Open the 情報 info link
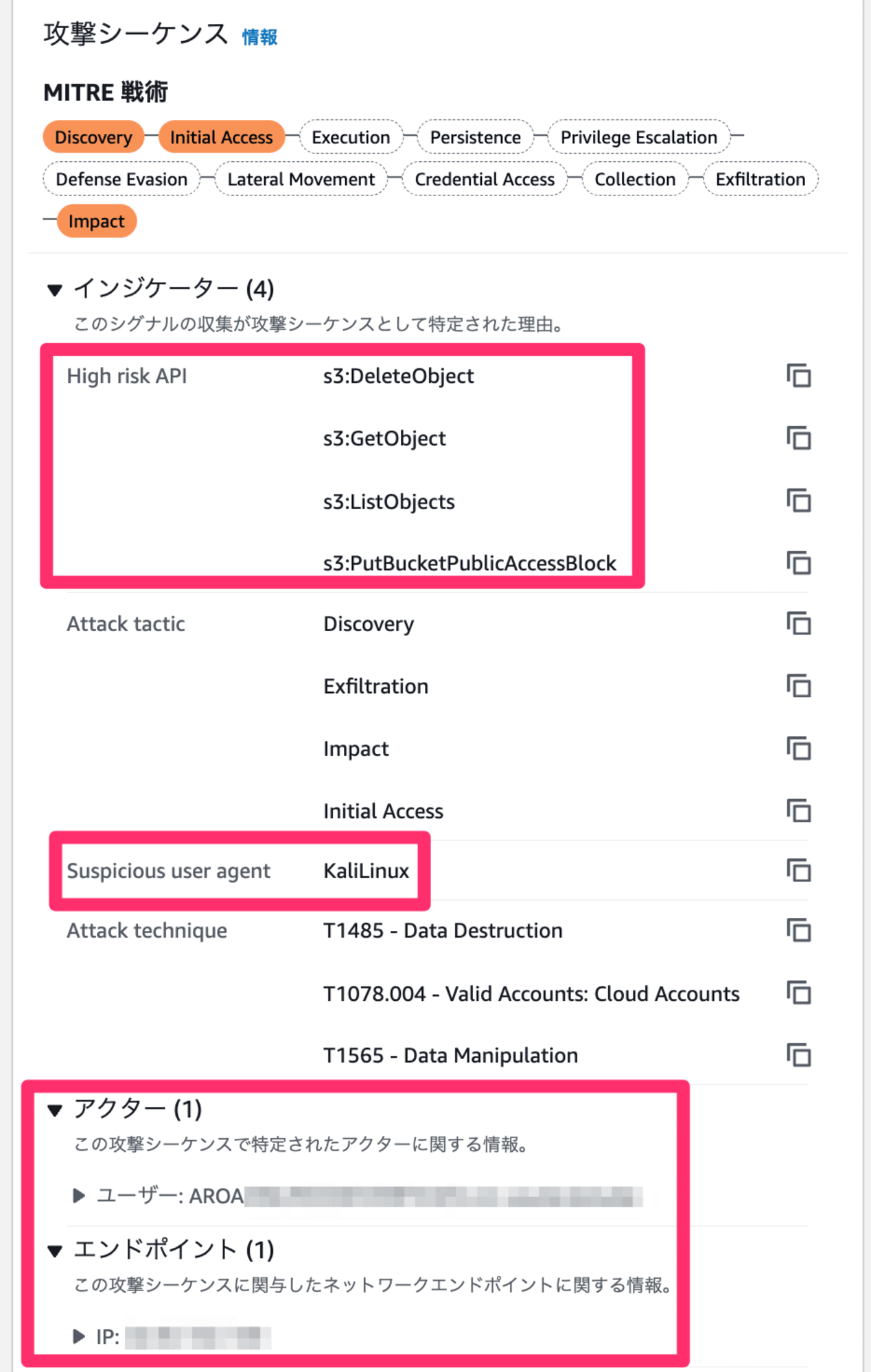This screenshot has width=871, height=1372. coord(259,36)
